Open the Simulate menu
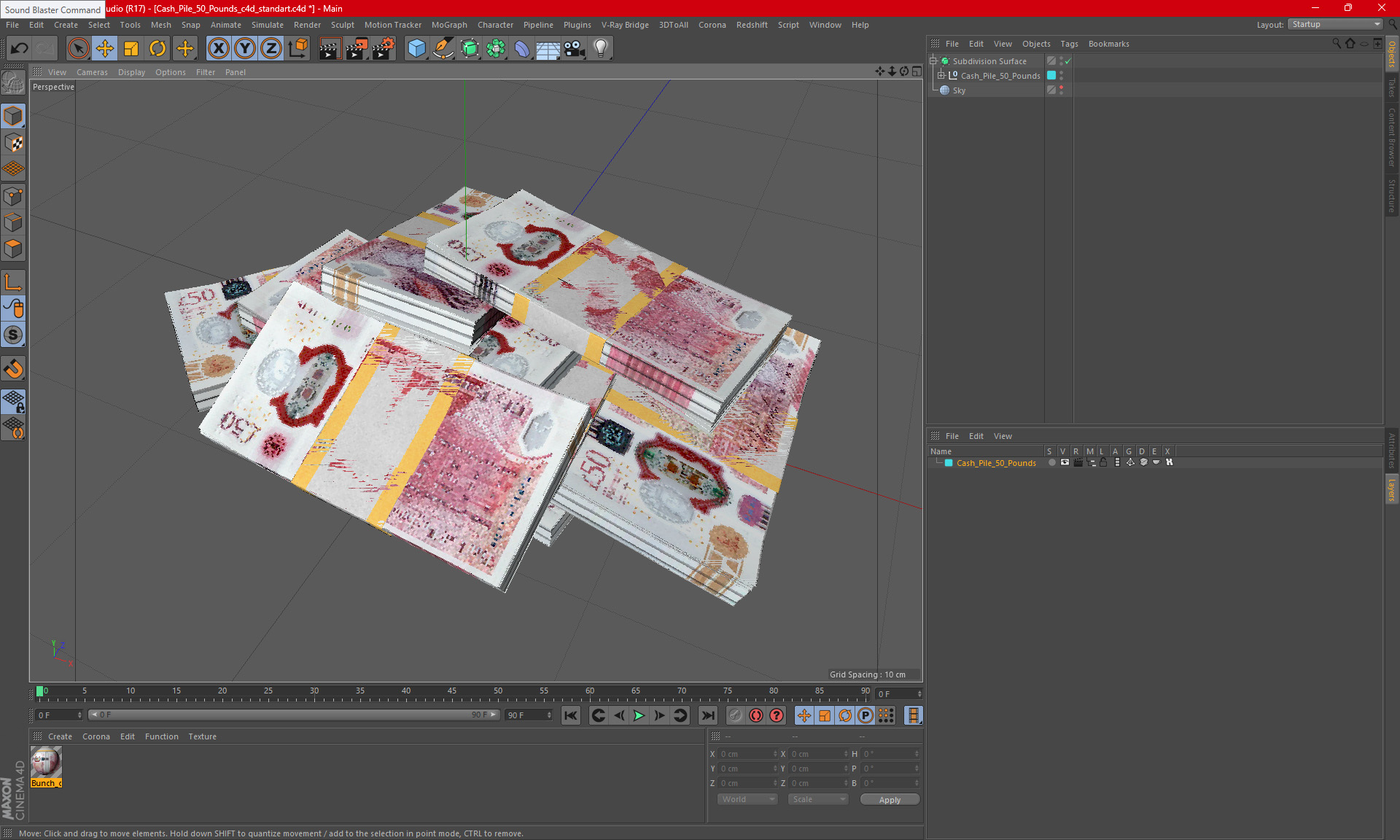The width and height of the screenshot is (1400, 840). [267, 25]
